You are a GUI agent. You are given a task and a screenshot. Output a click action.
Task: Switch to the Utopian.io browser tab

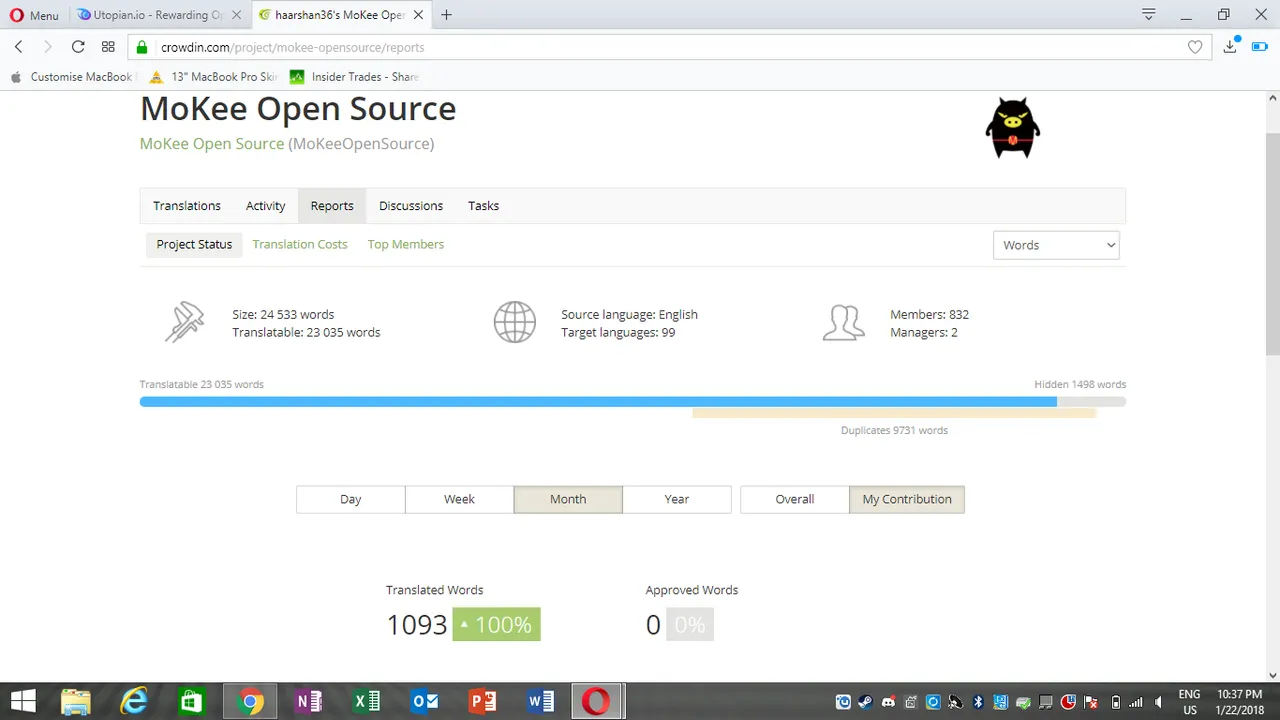158,15
